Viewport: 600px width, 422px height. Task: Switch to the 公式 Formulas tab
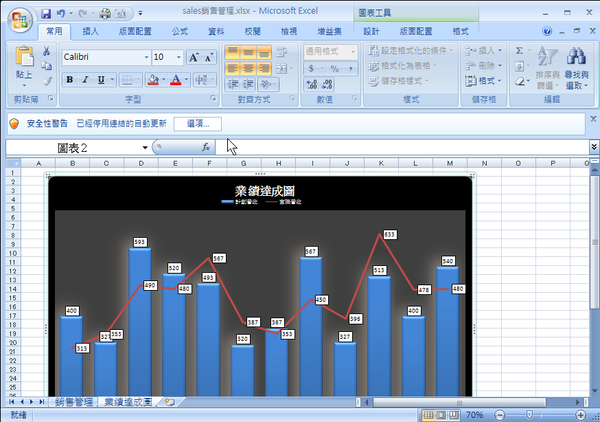(179, 31)
